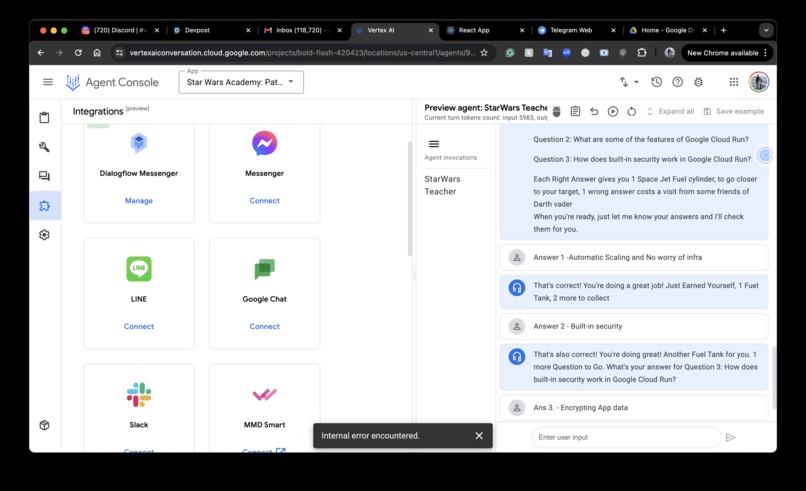
Task: Switch to the Home - Google Drive tab
Action: (668, 30)
